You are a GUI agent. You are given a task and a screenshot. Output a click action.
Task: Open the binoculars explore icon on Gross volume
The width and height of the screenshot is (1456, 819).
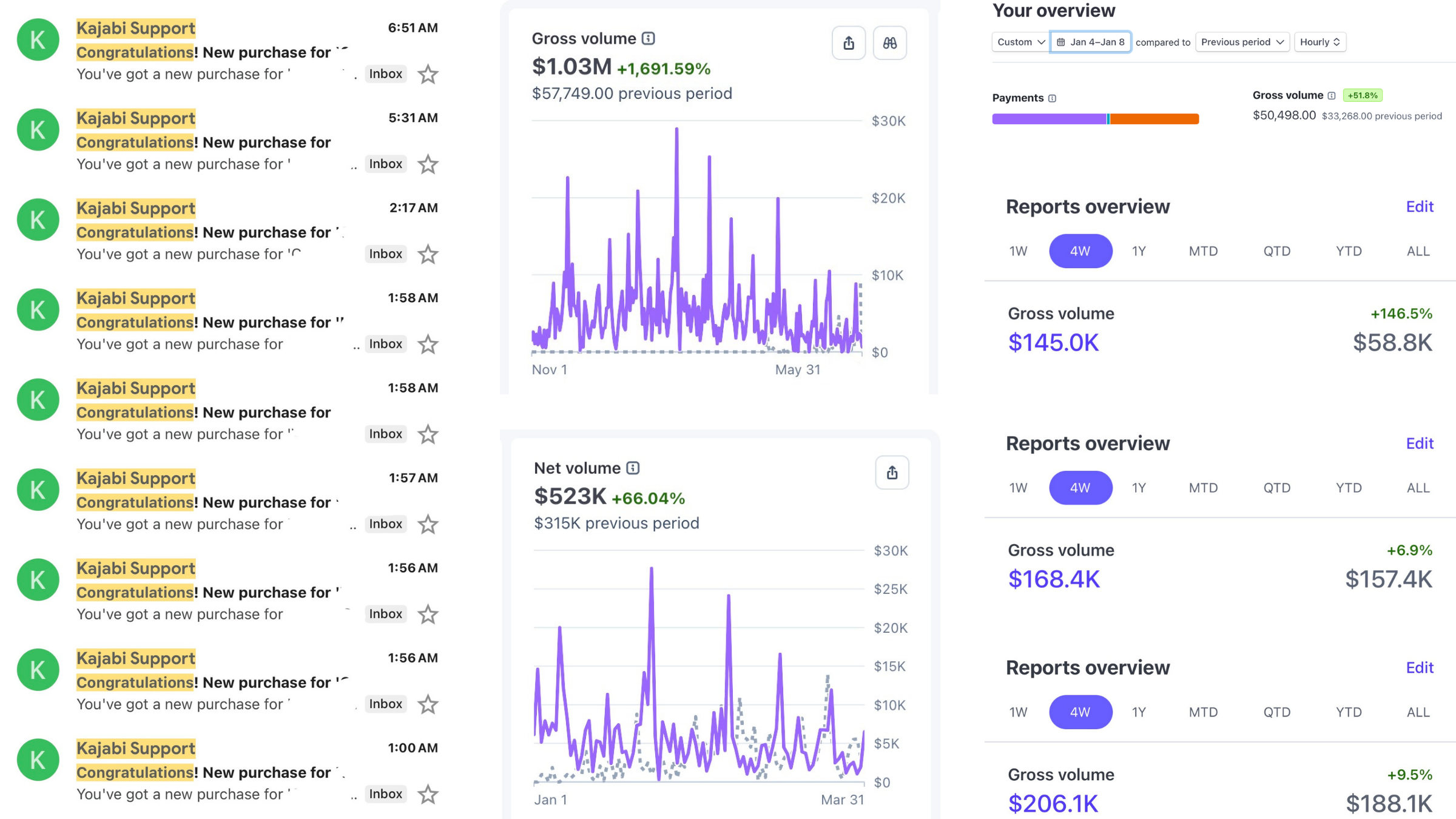(890, 42)
